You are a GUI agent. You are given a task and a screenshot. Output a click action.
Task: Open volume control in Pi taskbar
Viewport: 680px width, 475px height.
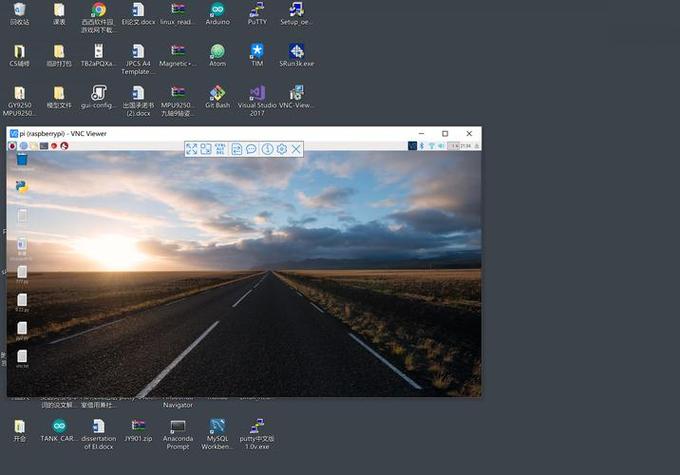441,146
